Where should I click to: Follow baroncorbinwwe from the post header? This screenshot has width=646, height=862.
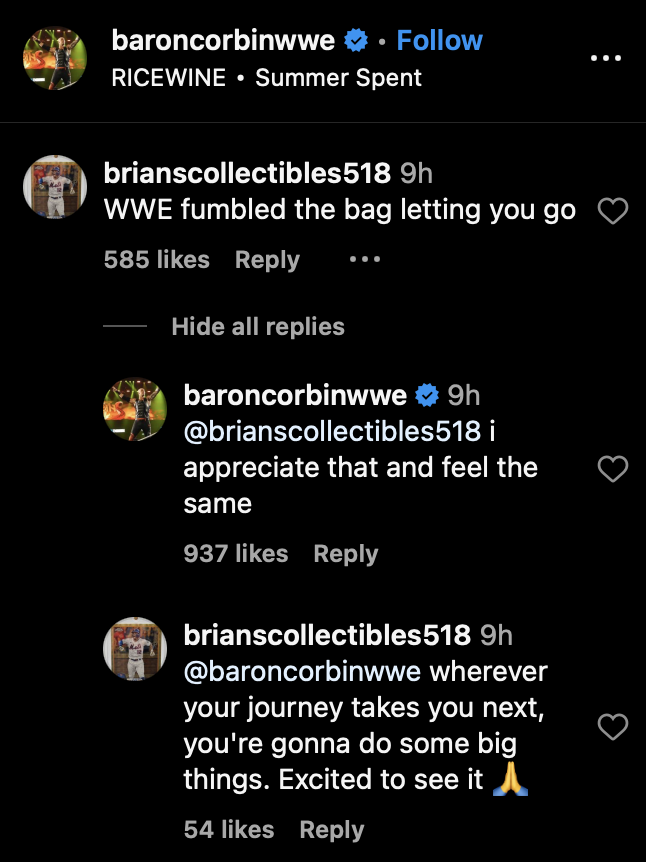point(439,41)
